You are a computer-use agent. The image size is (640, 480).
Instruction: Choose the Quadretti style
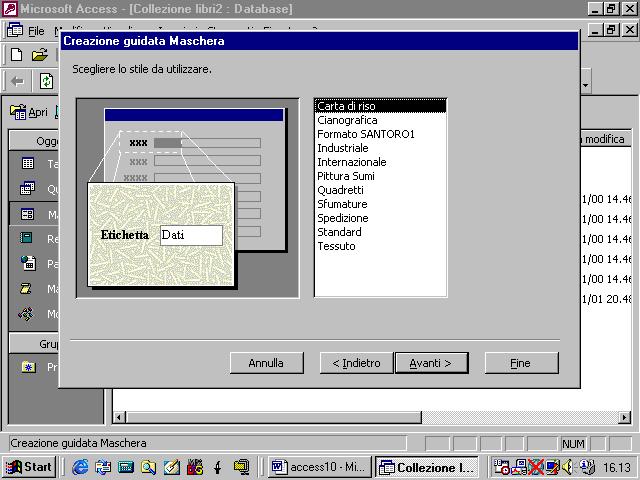[x=380, y=190]
